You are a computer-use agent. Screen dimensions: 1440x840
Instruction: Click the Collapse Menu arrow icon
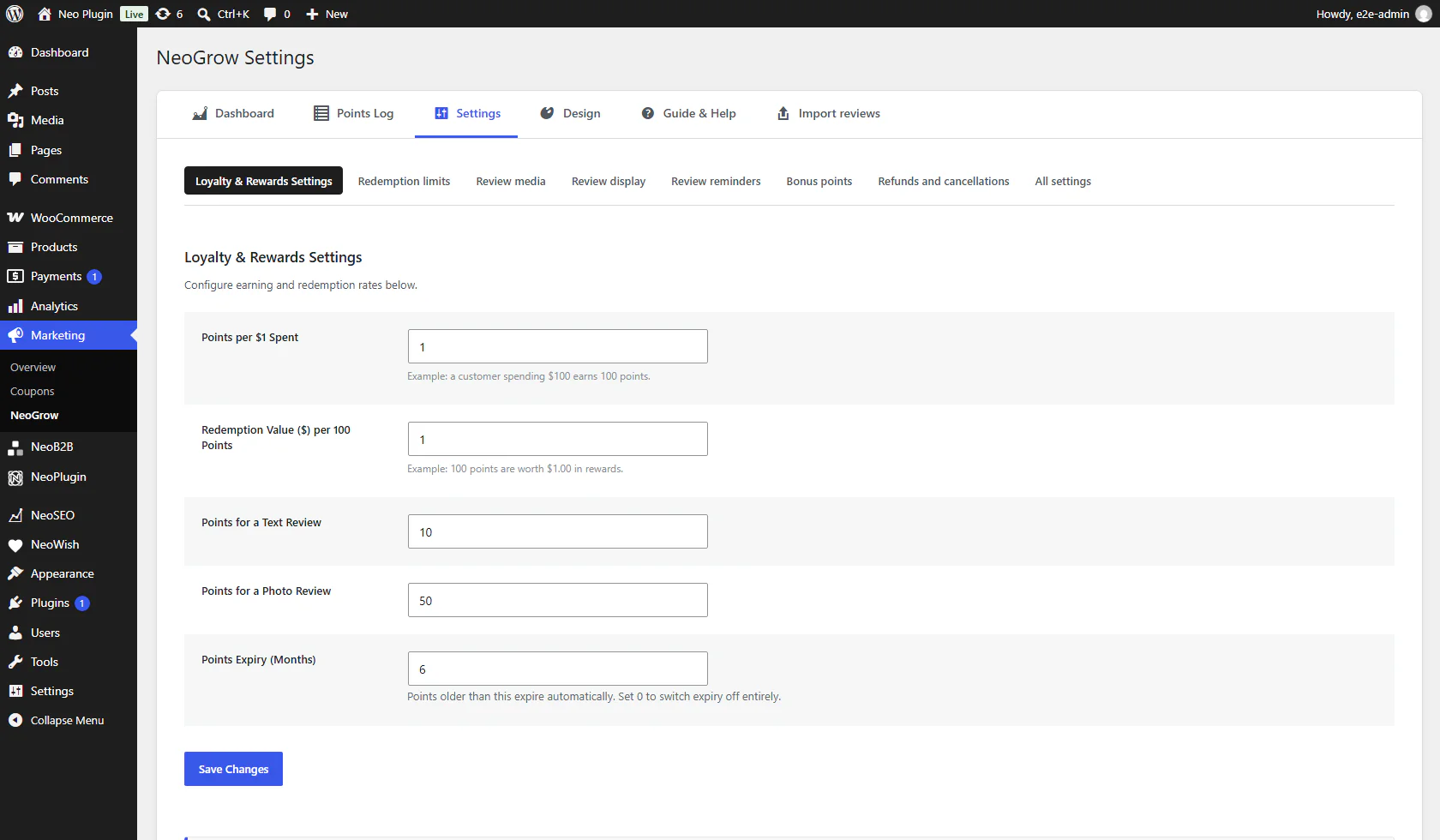click(15, 721)
